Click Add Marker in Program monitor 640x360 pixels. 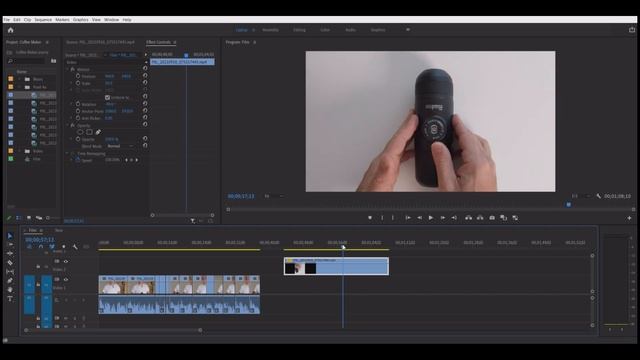(370, 218)
